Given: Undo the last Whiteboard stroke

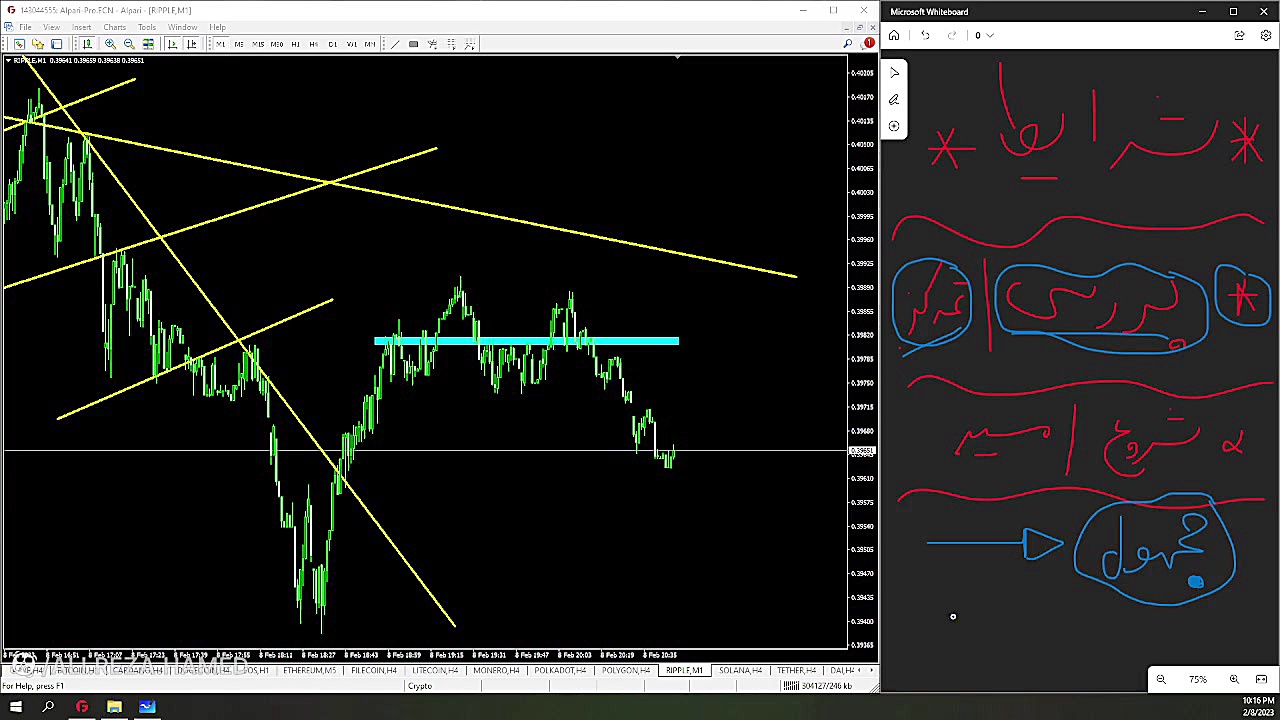Looking at the screenshot, I should (x=925, y=35).
